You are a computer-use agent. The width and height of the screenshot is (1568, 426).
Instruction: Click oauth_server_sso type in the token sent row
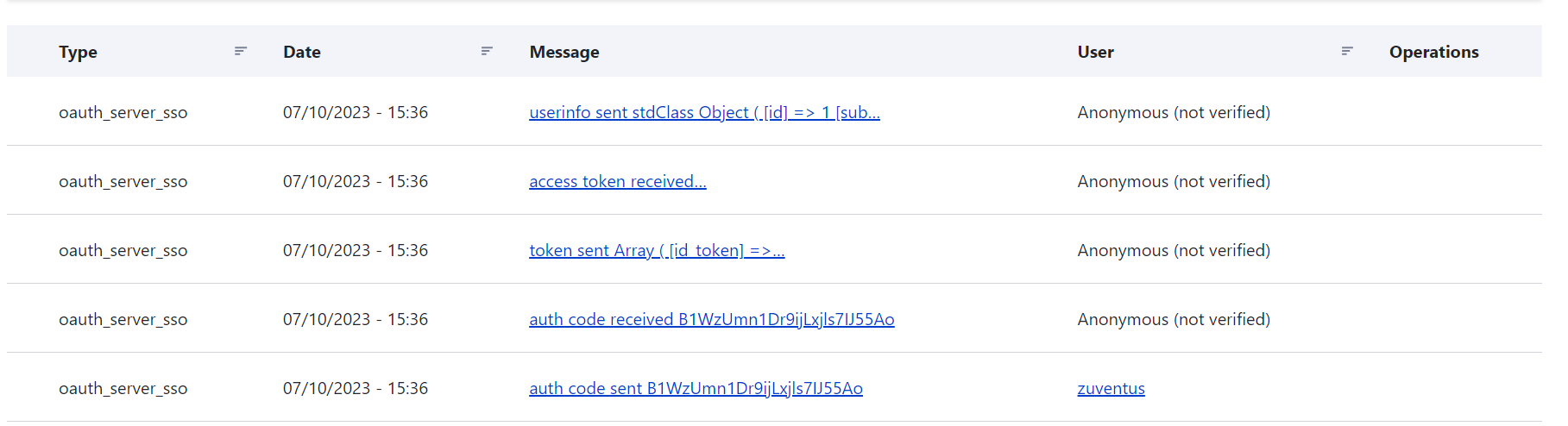(123, 251)
